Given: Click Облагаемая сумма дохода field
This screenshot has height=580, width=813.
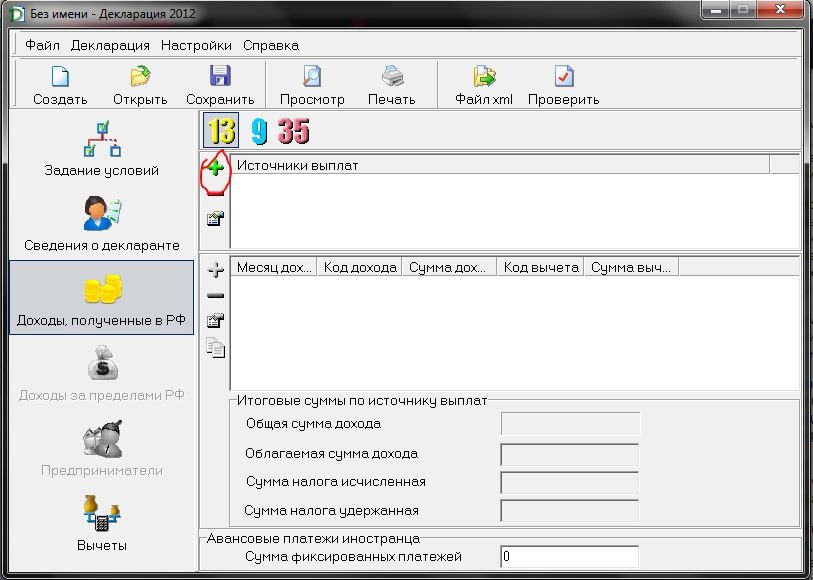Looking at the screenshot, I should pyautogui.click(x=569, y=455).
